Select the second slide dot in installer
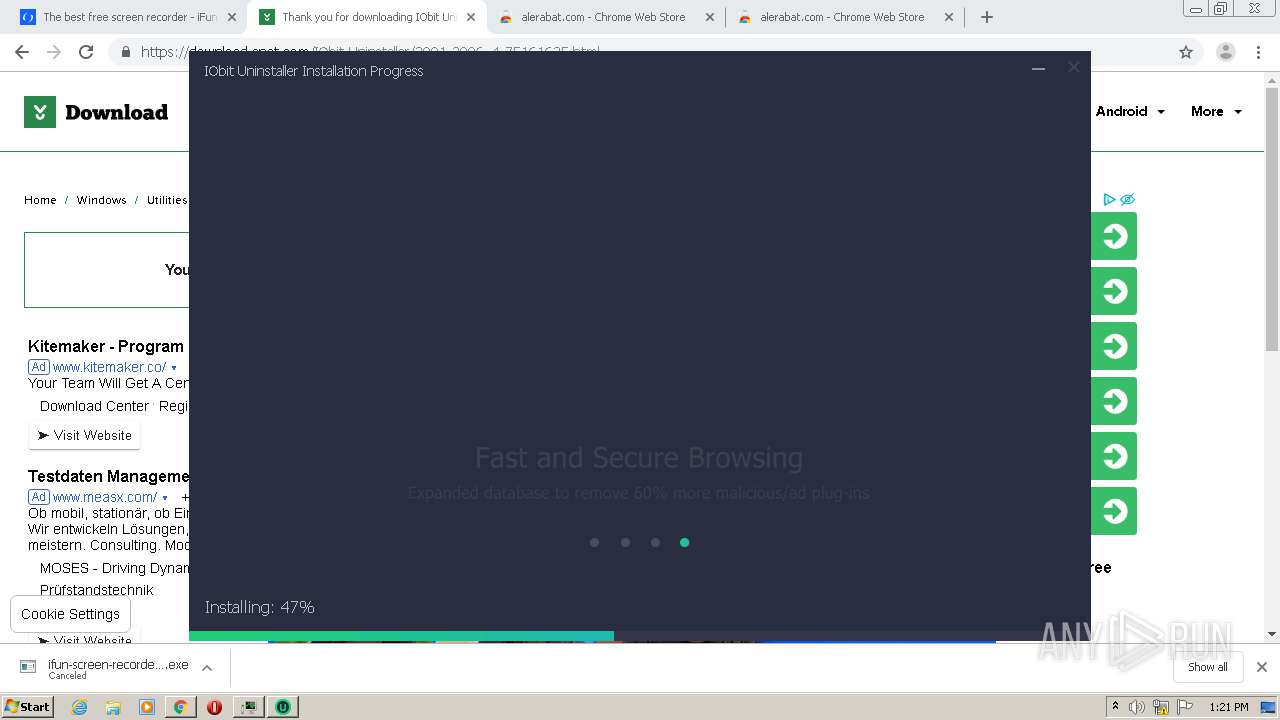 (625, 542)
